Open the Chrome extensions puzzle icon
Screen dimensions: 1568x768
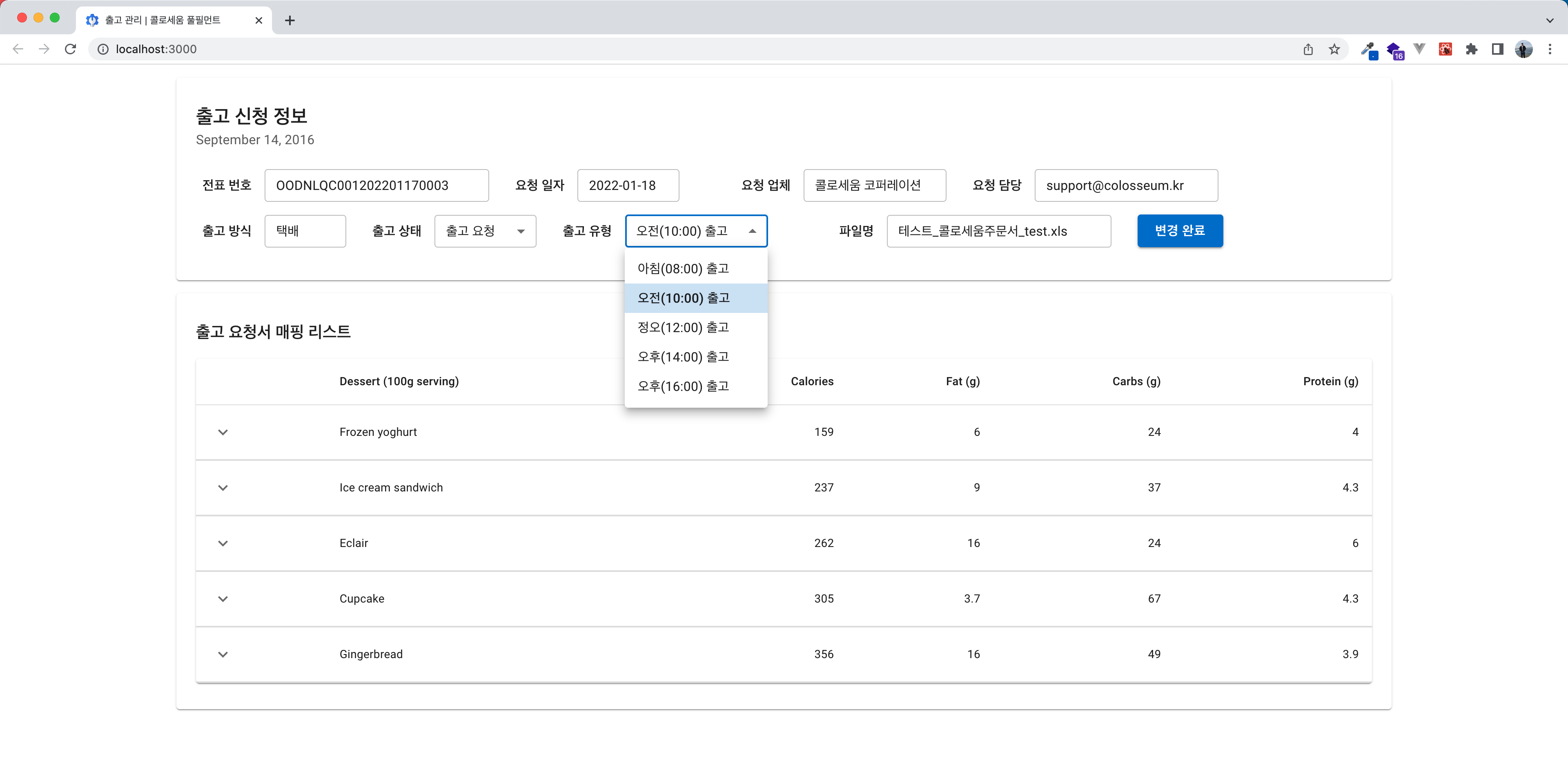pyautogui.click(x=1472, y=49)
